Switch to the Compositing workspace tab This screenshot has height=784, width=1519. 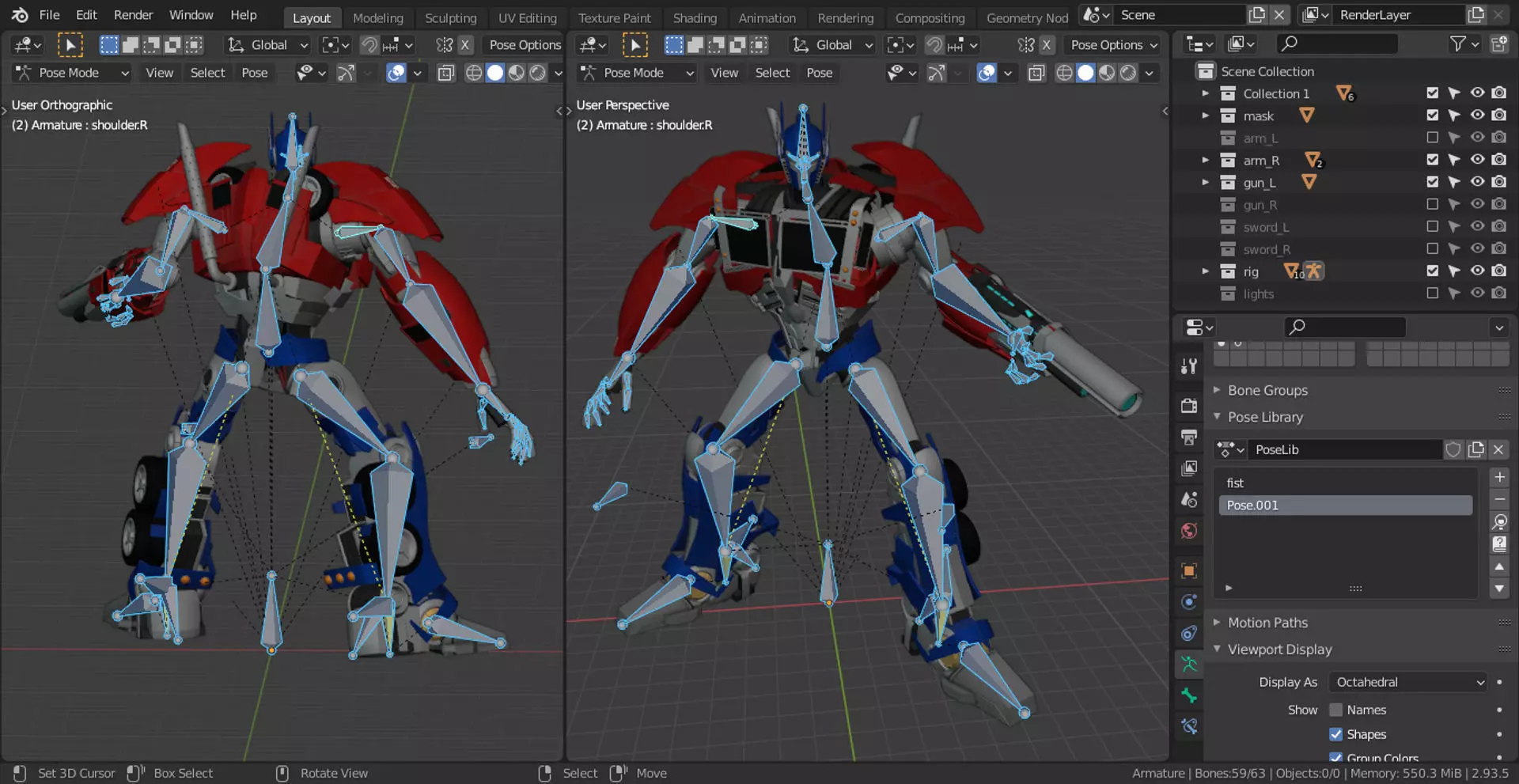tap(930, 17)
